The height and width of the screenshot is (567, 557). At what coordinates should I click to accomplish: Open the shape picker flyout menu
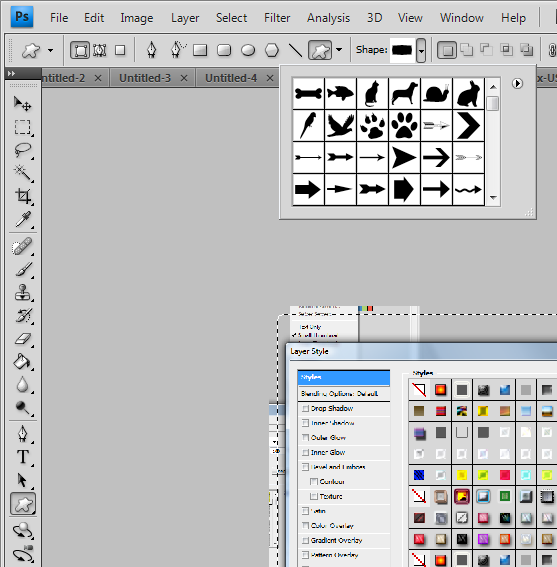point(518,84)
